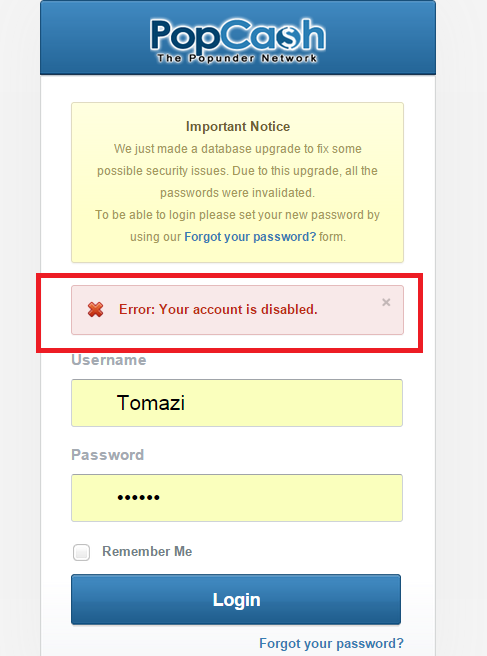Click the Password field label
Screen dimensions: 487x656
coord(108,455)
